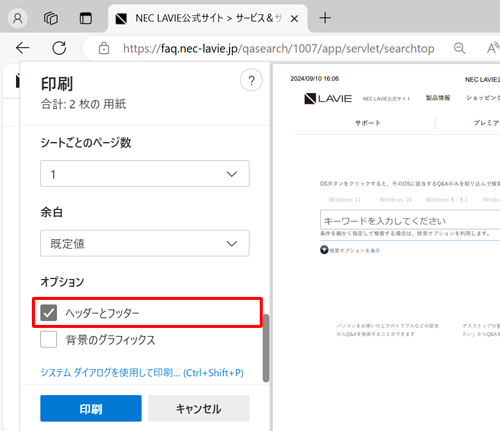Viewport: 500px width, 431px height.
Task: Click the zoom magnifier icon in address bar
Action: (460, 48)
